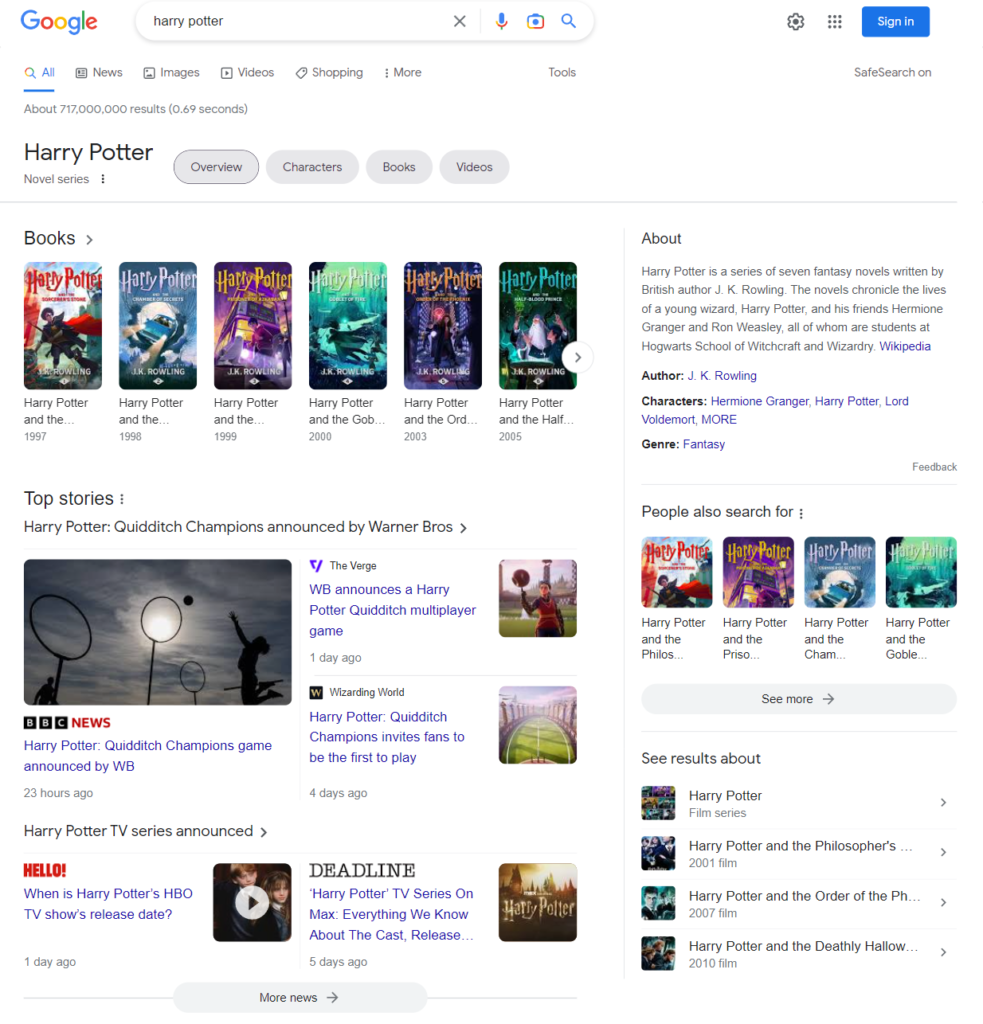Select the Books chip
This screenshot has width=983, height=1024.
(399, 167)
